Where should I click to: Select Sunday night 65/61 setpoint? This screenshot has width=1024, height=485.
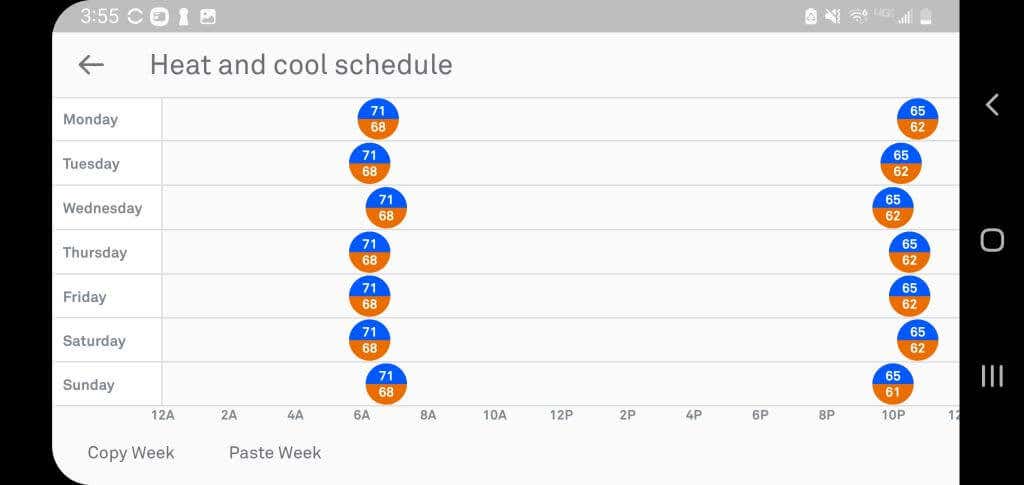[893, 384]
